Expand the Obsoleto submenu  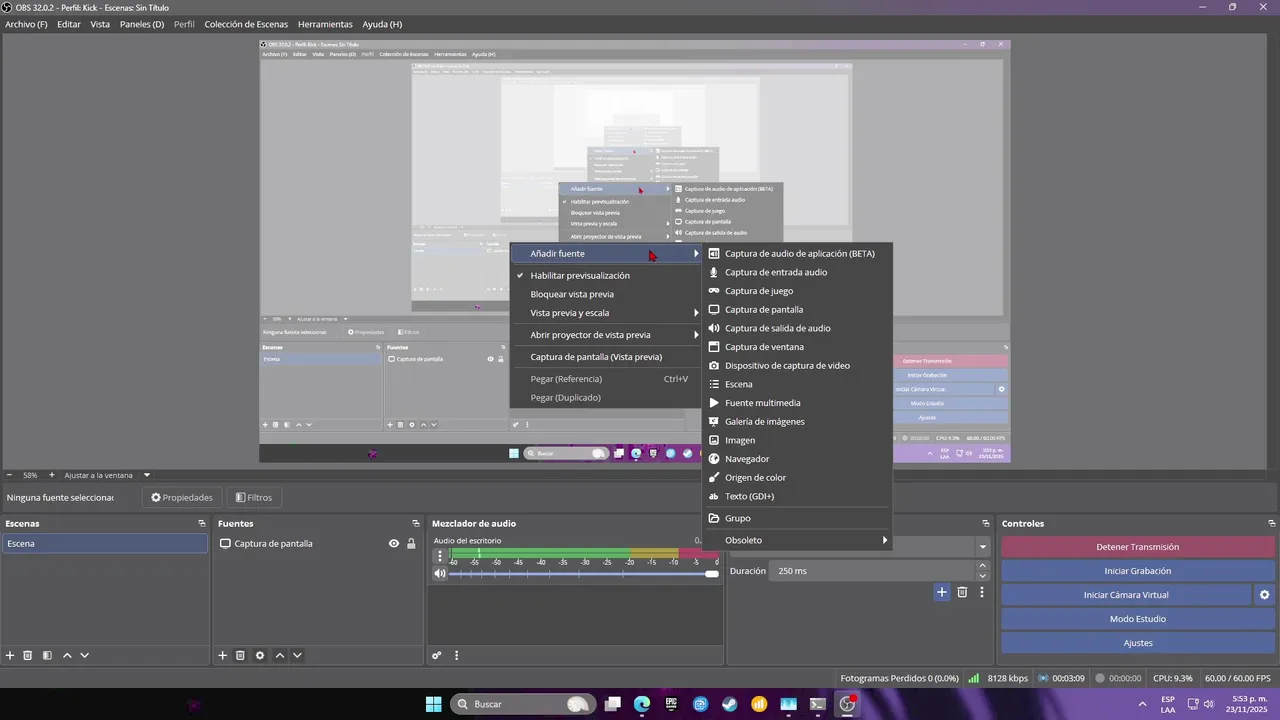[797, 540]
